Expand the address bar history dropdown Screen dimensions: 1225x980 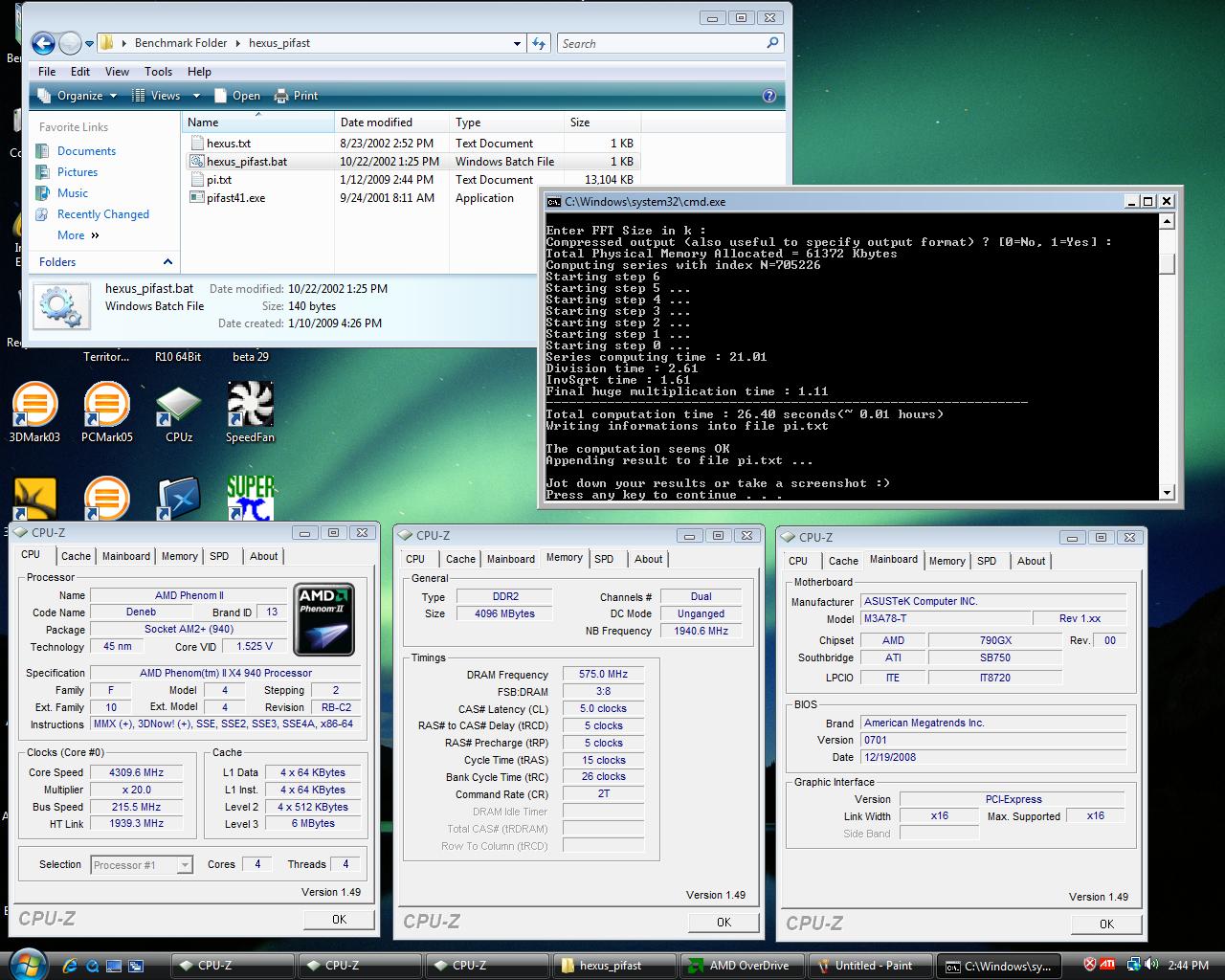(x=517, y=43)
